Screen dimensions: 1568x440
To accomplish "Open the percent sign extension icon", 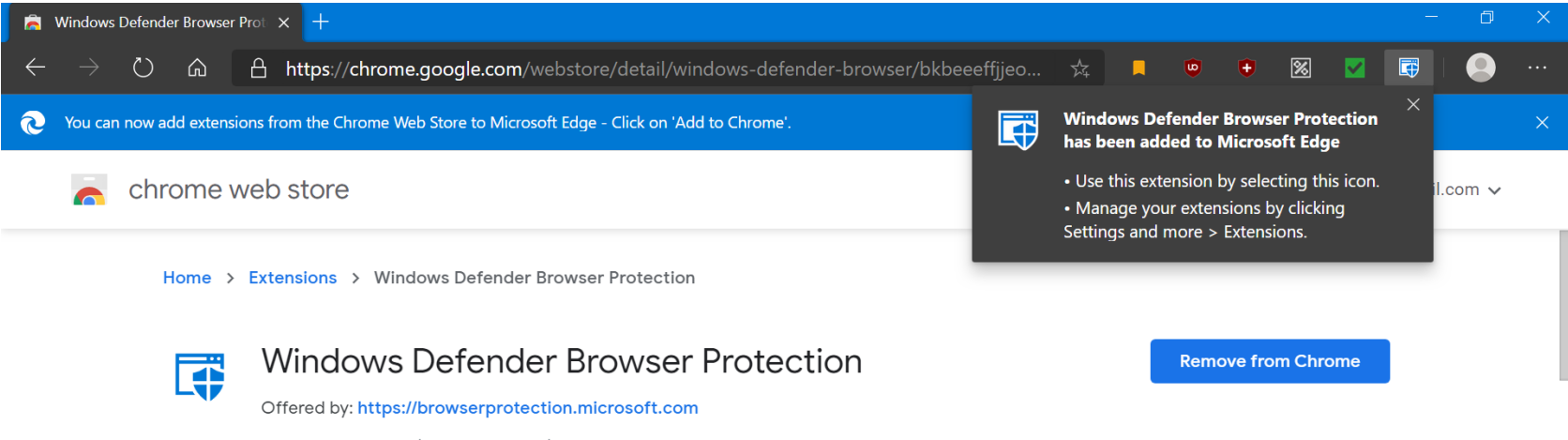I will (x=1301, y=68).
